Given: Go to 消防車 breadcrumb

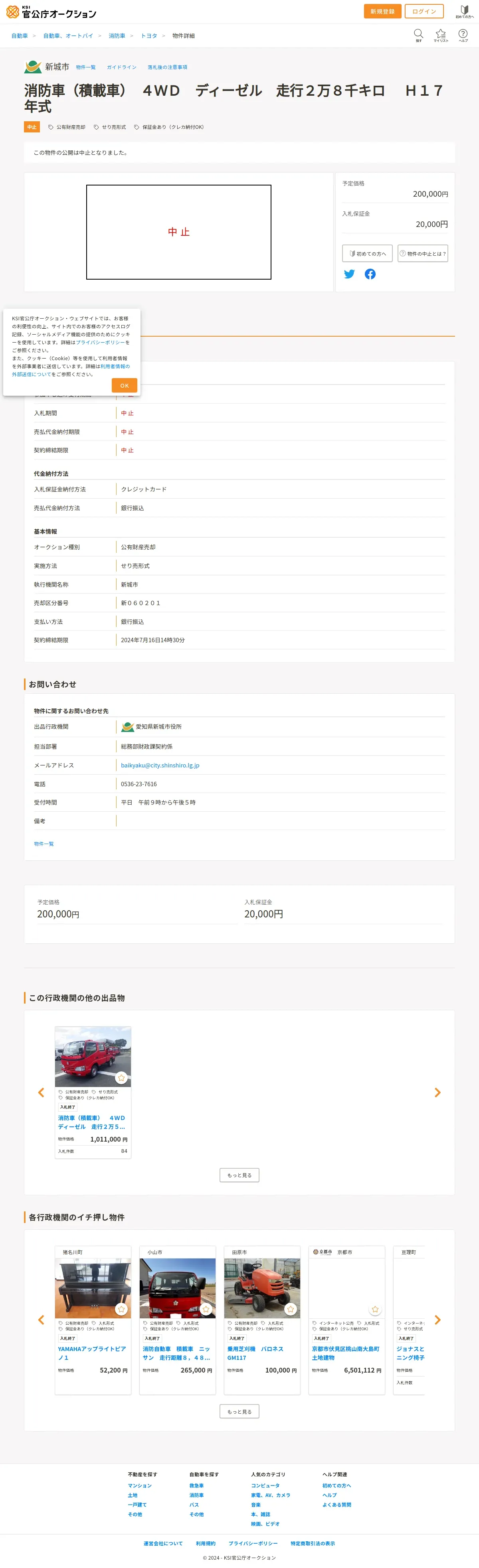Looking at the screenshot, I should [117, 36].
